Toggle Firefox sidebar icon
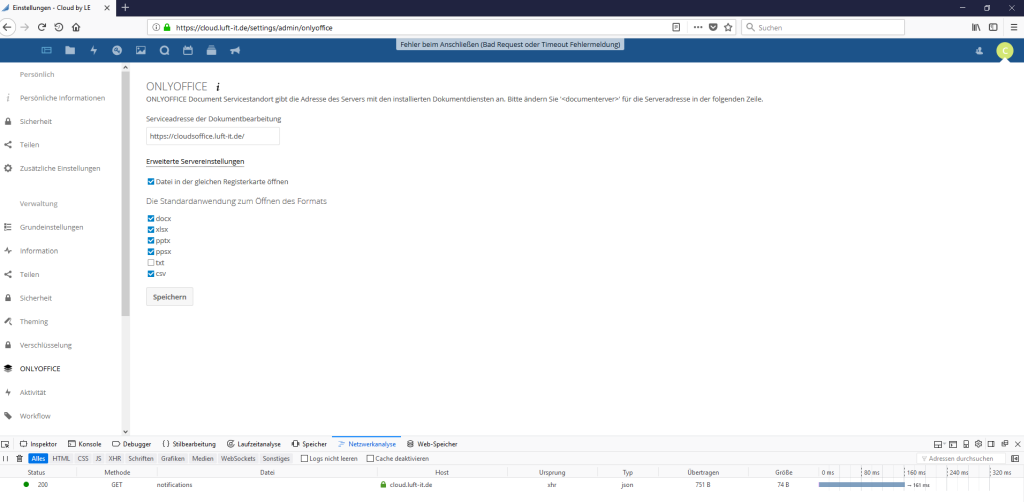 993,27
